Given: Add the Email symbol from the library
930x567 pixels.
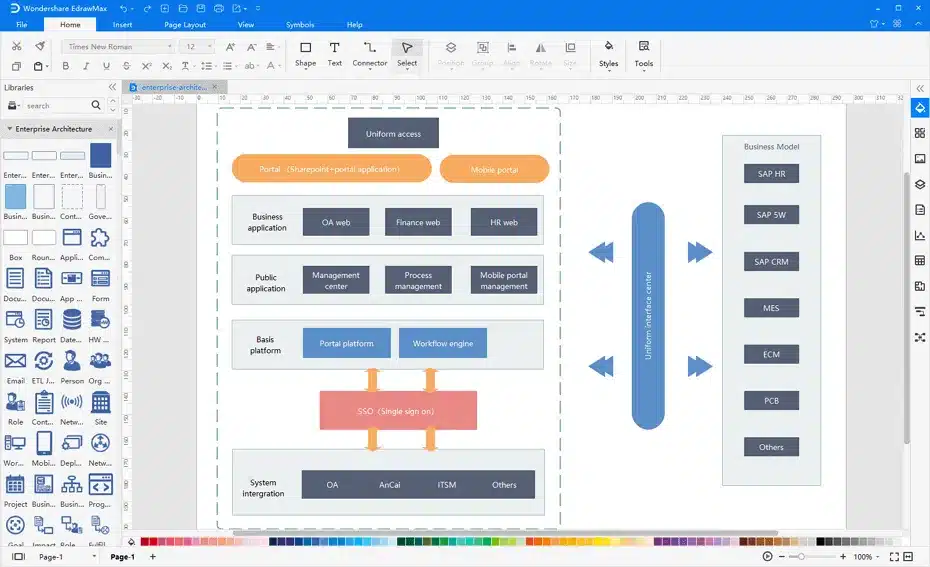Looking at the screenshot, I should click(x=15, y=364).
